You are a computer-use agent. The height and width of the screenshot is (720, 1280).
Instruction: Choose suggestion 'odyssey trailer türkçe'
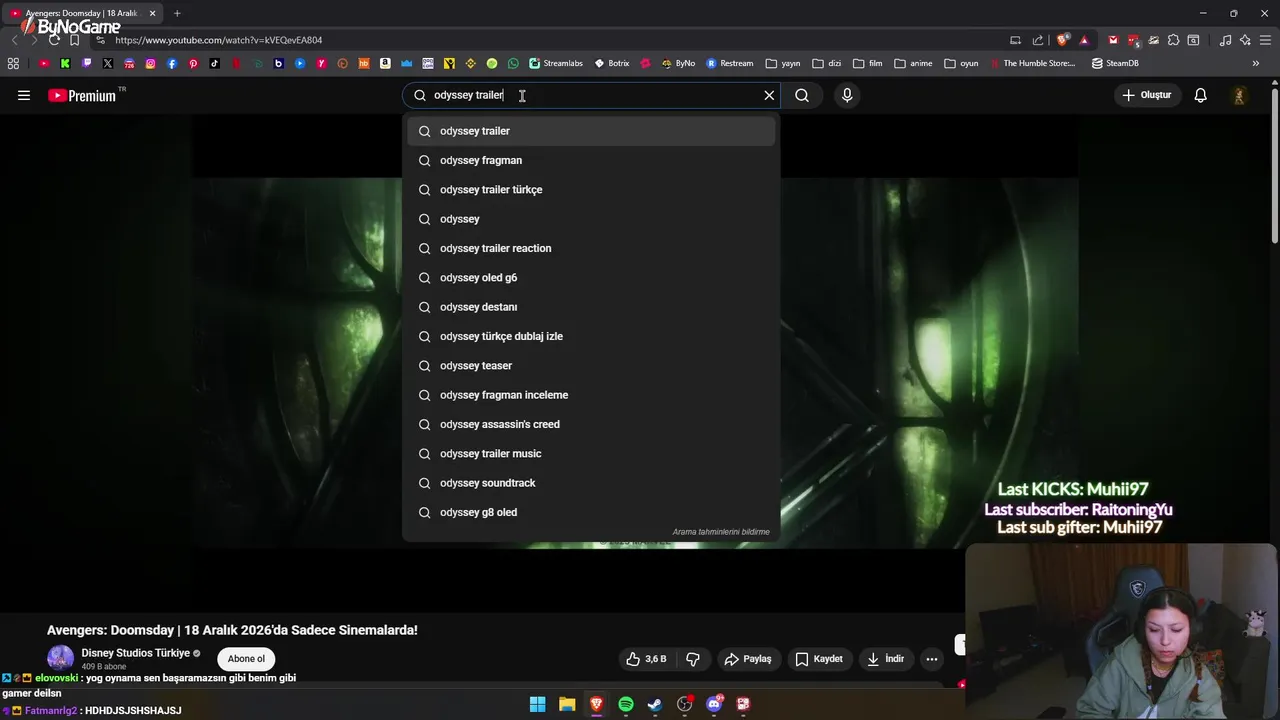(591, 190)
